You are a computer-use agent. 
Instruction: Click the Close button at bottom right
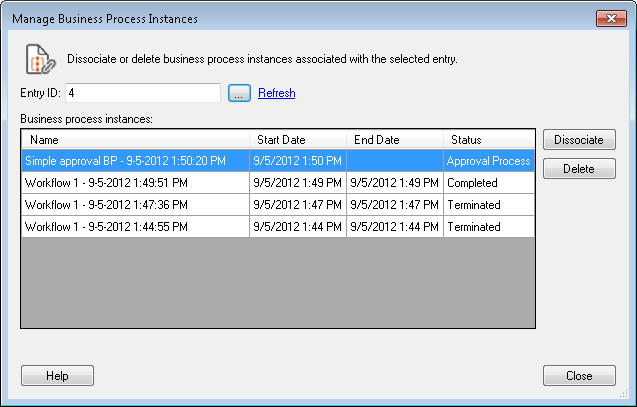579,376
